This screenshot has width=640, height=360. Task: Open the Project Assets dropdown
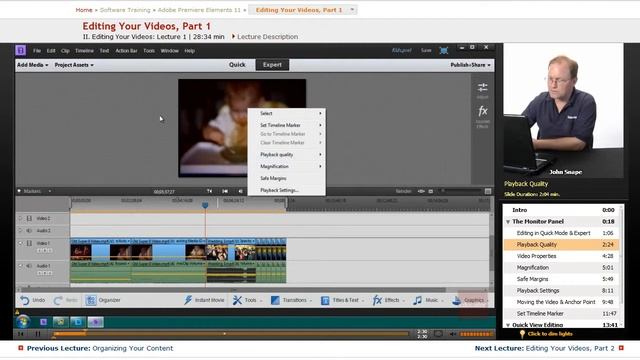74,65
